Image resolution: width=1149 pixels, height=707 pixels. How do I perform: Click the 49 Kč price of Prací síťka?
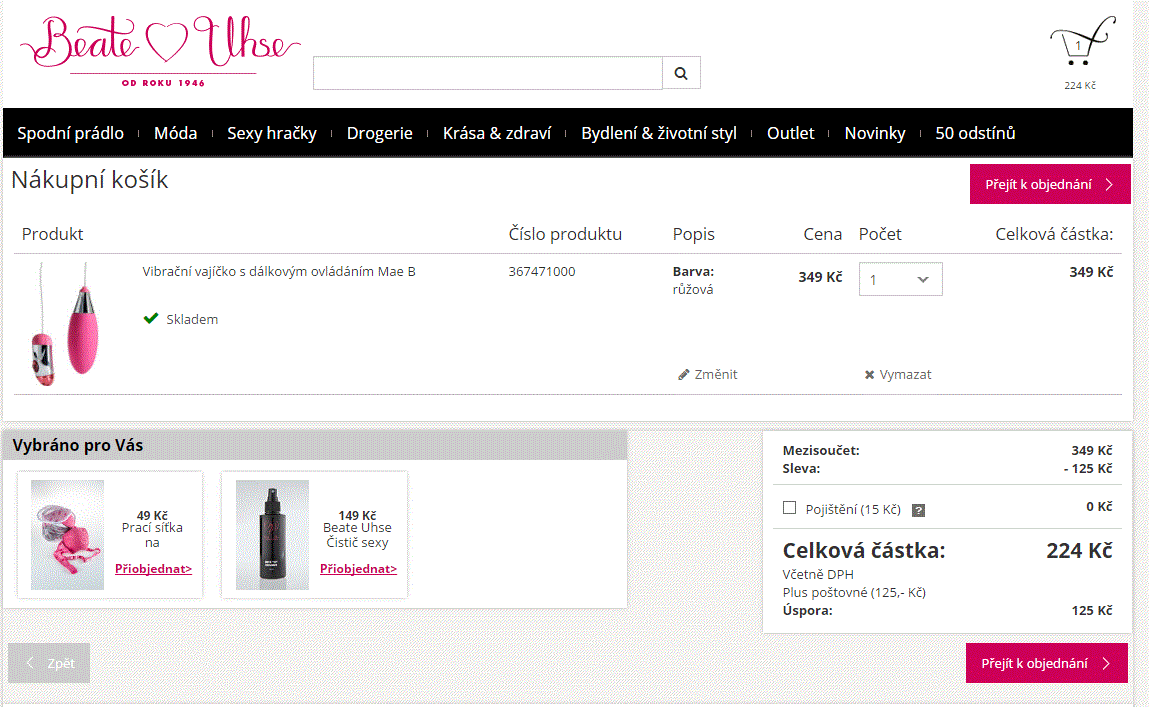(152, 516)
